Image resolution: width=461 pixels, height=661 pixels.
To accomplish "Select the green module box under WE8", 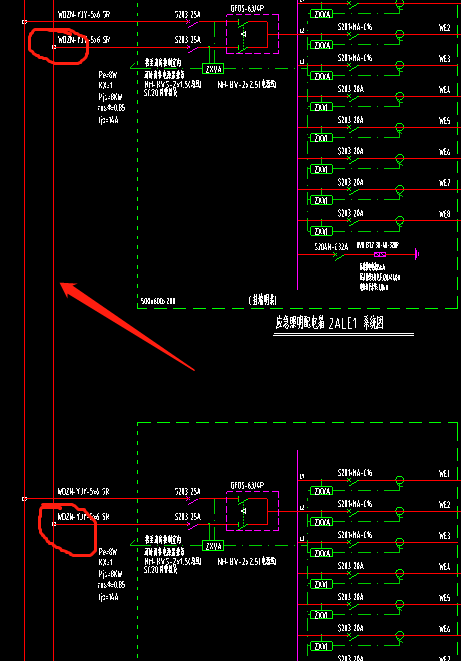I will pyautogui.click(x=321, y=231).
